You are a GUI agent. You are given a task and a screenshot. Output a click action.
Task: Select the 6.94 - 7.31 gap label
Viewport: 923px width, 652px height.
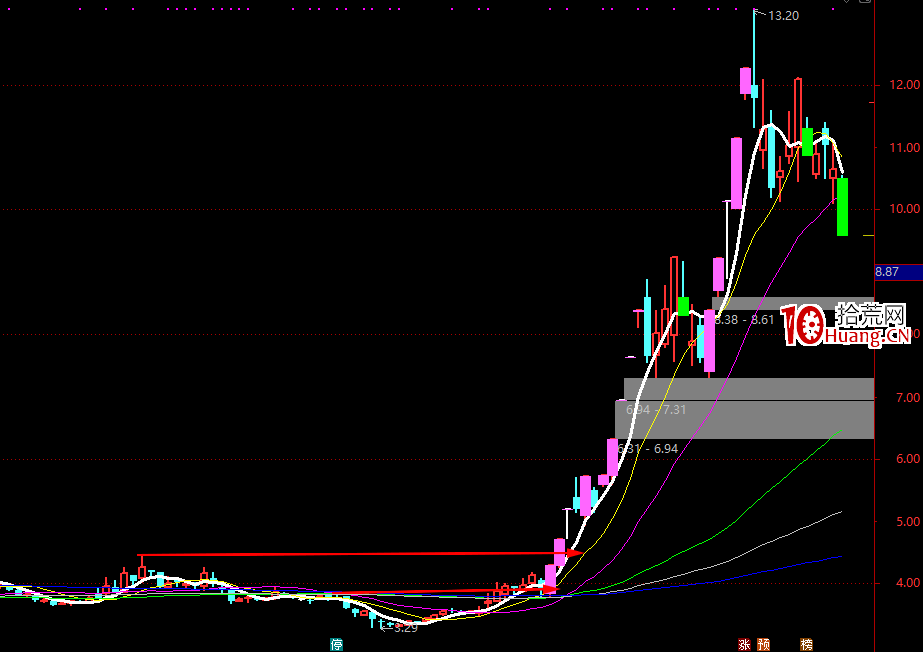[x=656, y=410]
